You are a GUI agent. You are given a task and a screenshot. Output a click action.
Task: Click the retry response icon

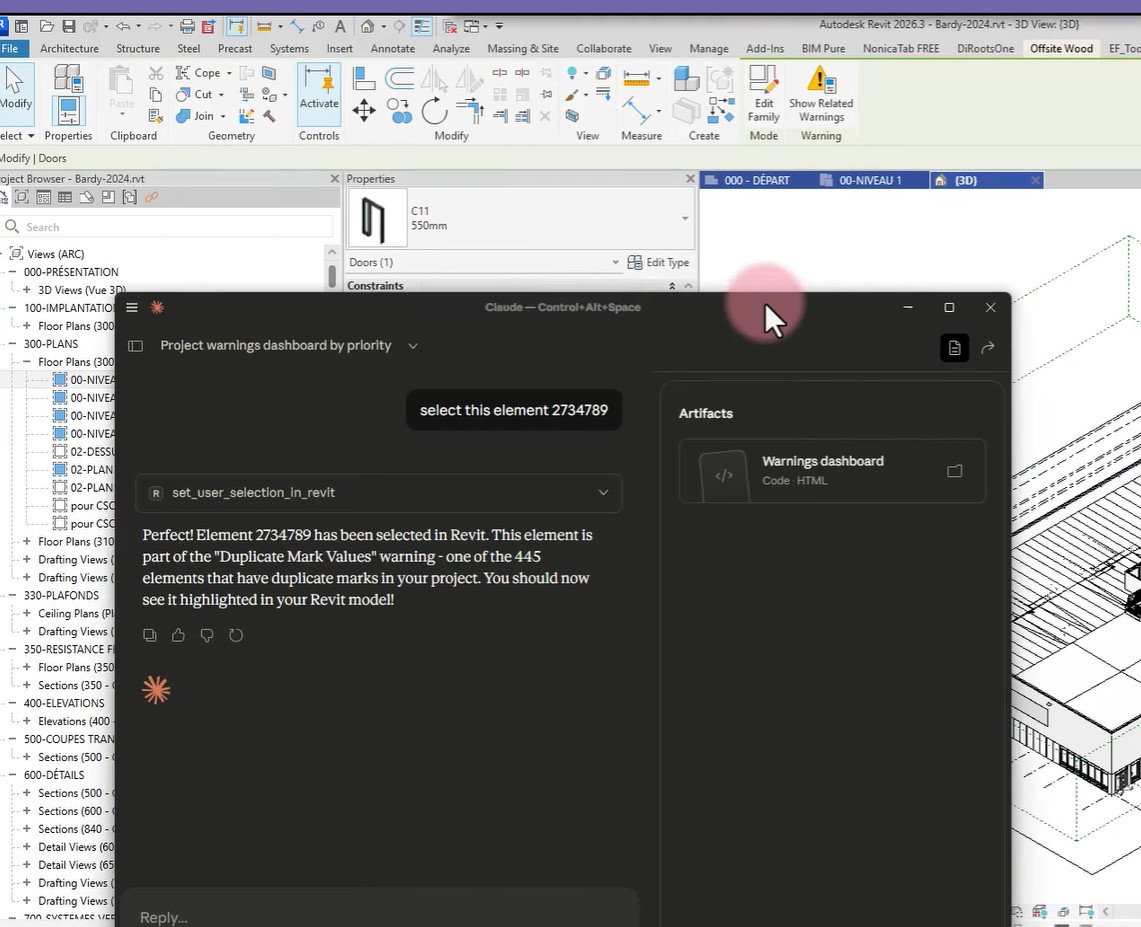coord(236,635)
